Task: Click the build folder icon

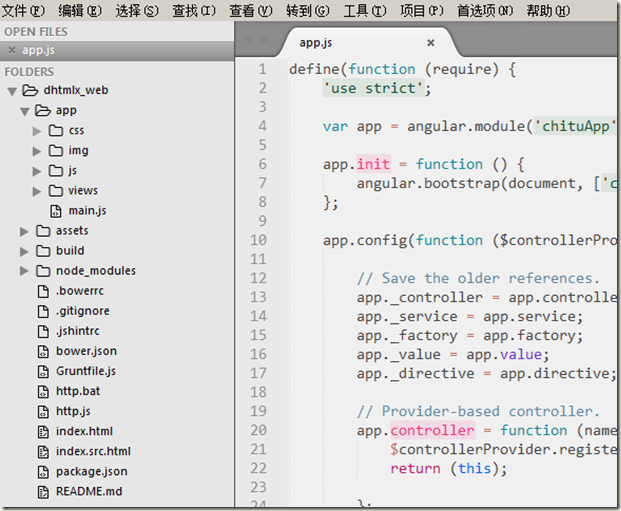Action: coord(43,251)
